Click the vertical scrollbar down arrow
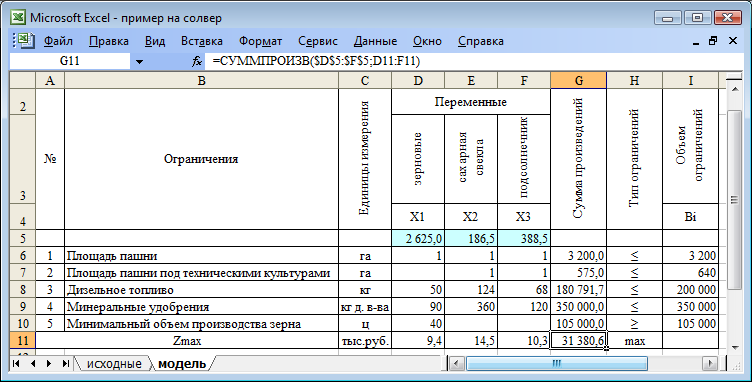The image size is (752, 382). click(x=735, y=347)
